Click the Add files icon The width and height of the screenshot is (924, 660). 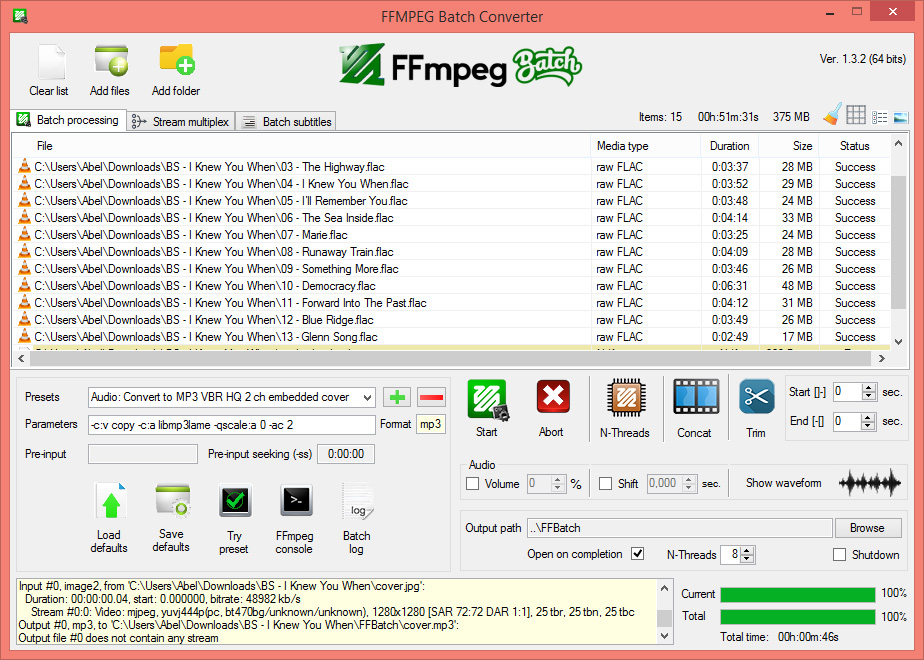(x=111, y=61)
